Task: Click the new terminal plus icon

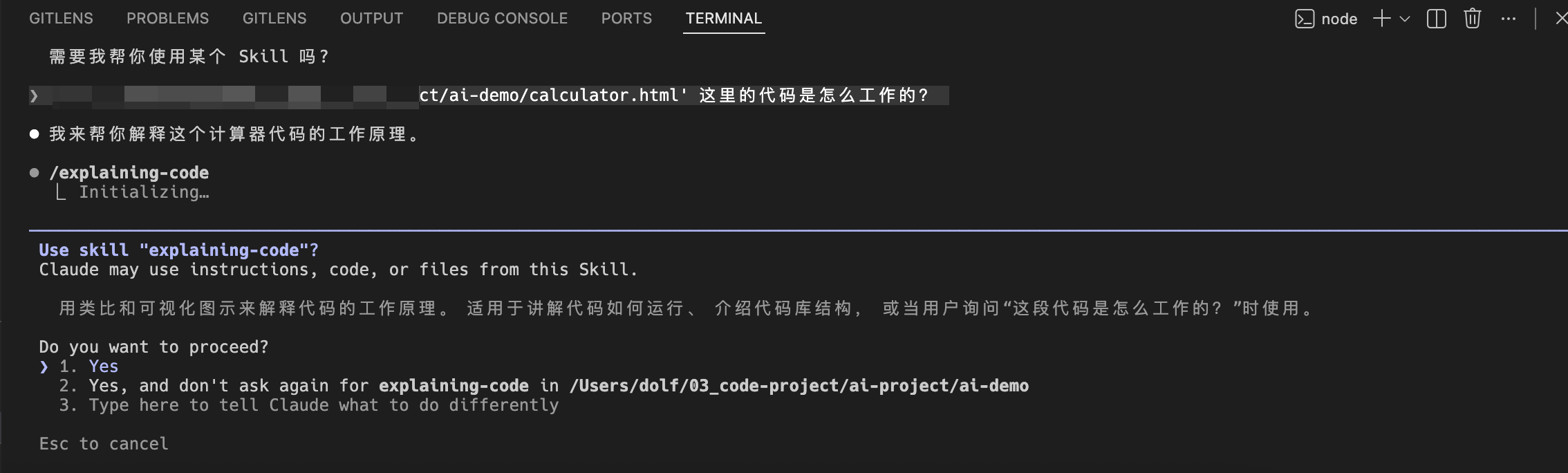Action: click(x=1381, y=19)
